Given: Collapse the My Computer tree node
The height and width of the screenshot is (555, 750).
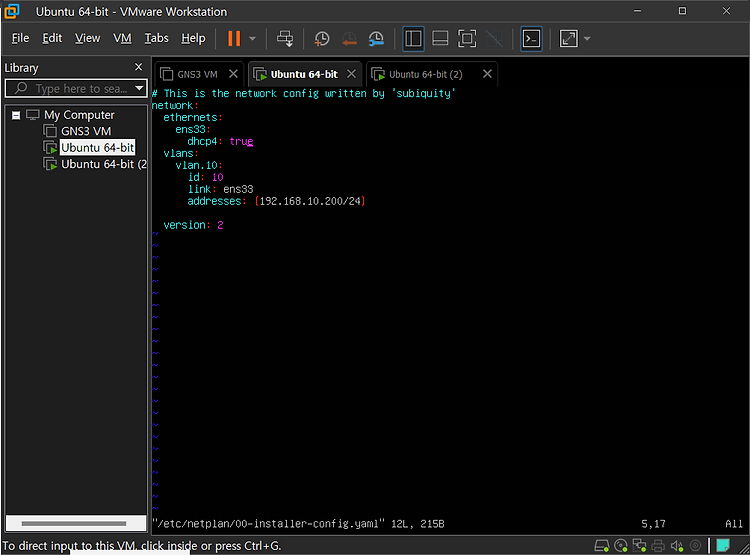Looking at the screenshot, I should (x=16, y=115).
